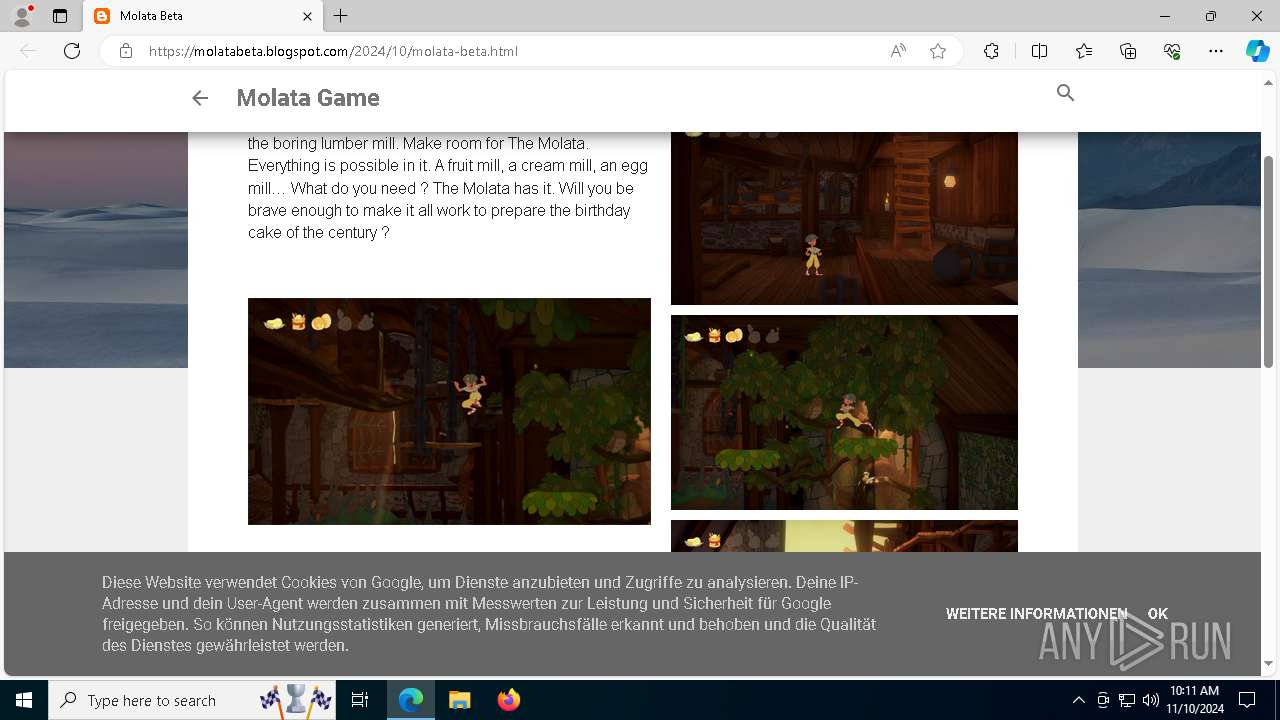
Task: Open the partially visible yellow screenshot
Action: point(844,536)
